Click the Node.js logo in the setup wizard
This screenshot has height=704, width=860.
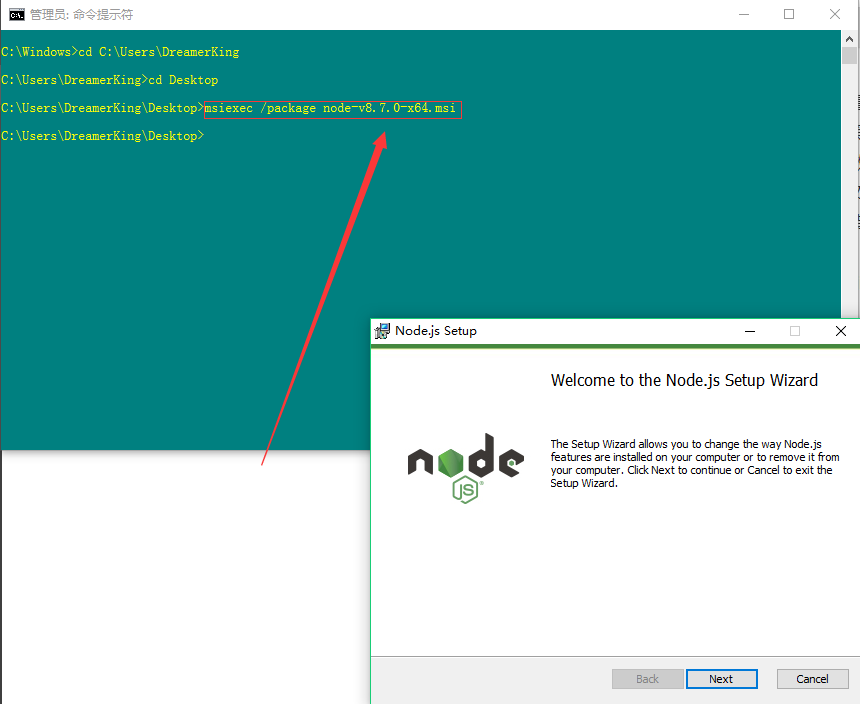coord(466,469)
